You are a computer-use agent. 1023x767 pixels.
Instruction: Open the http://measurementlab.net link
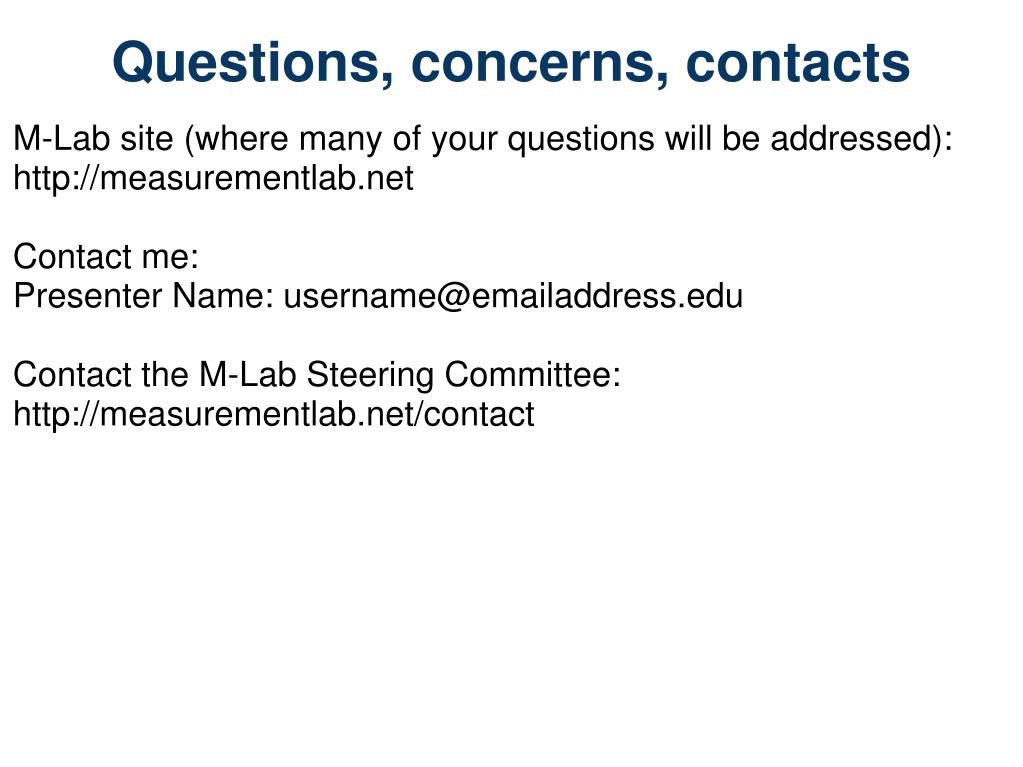pos(213,178)
